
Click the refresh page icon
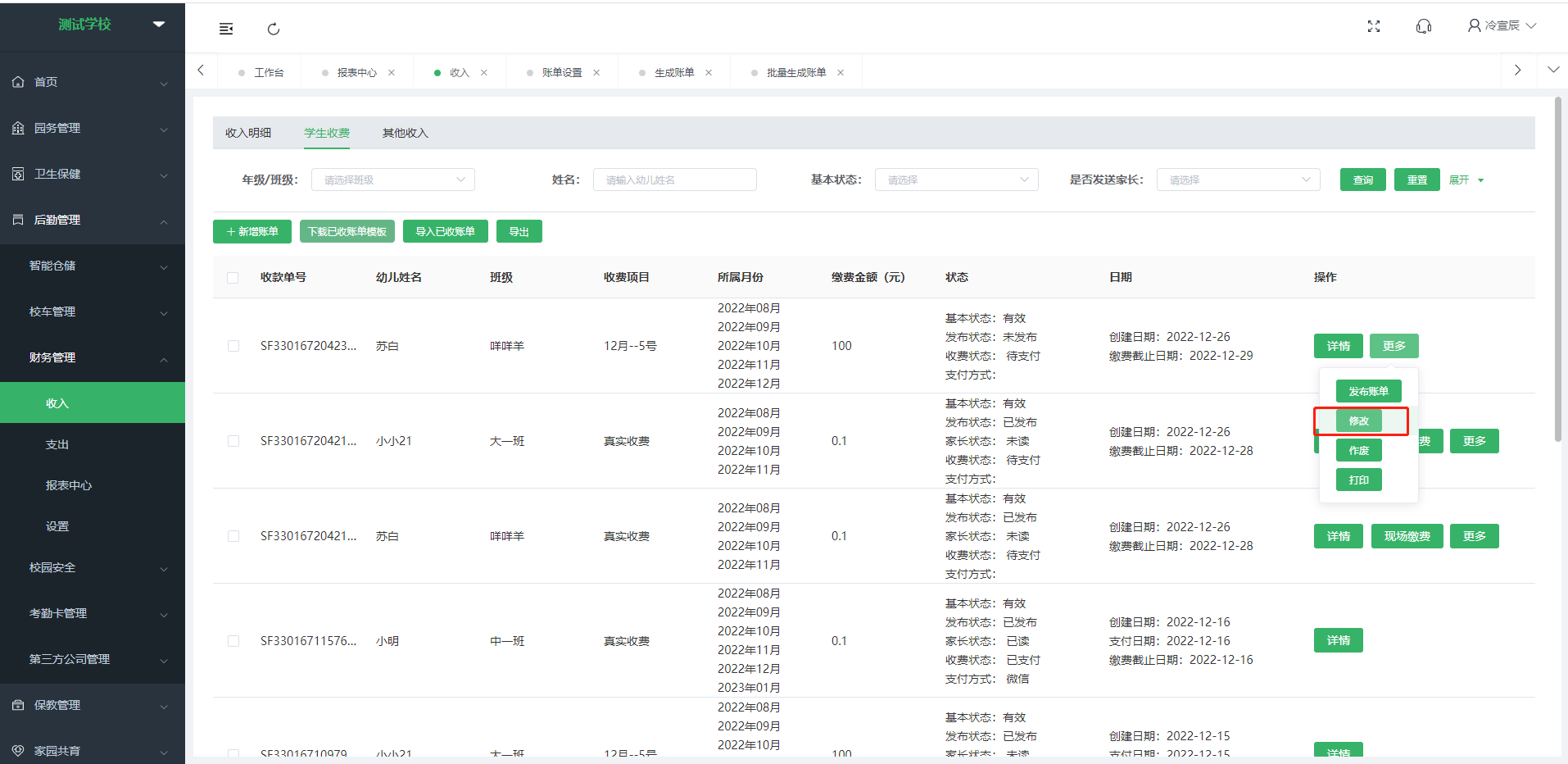pos(274,29)
